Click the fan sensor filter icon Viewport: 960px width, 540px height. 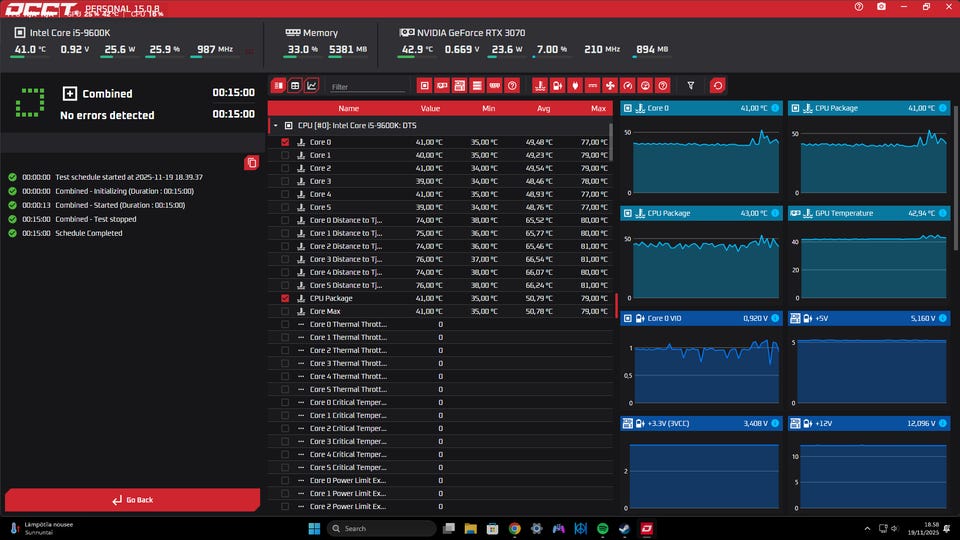tap(610, 86)
